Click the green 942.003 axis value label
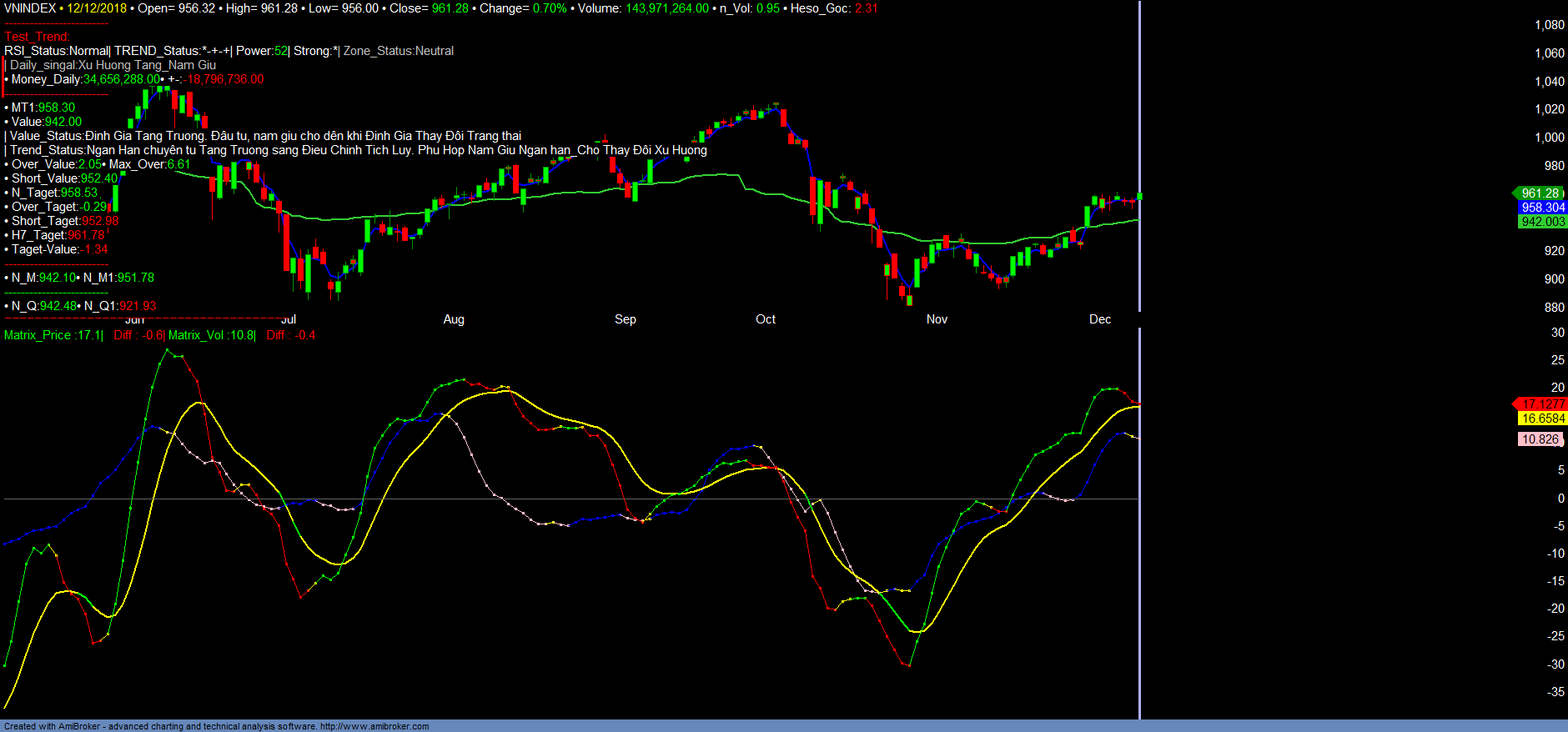Screen dimensions: 1568x732 [1542, 222]
